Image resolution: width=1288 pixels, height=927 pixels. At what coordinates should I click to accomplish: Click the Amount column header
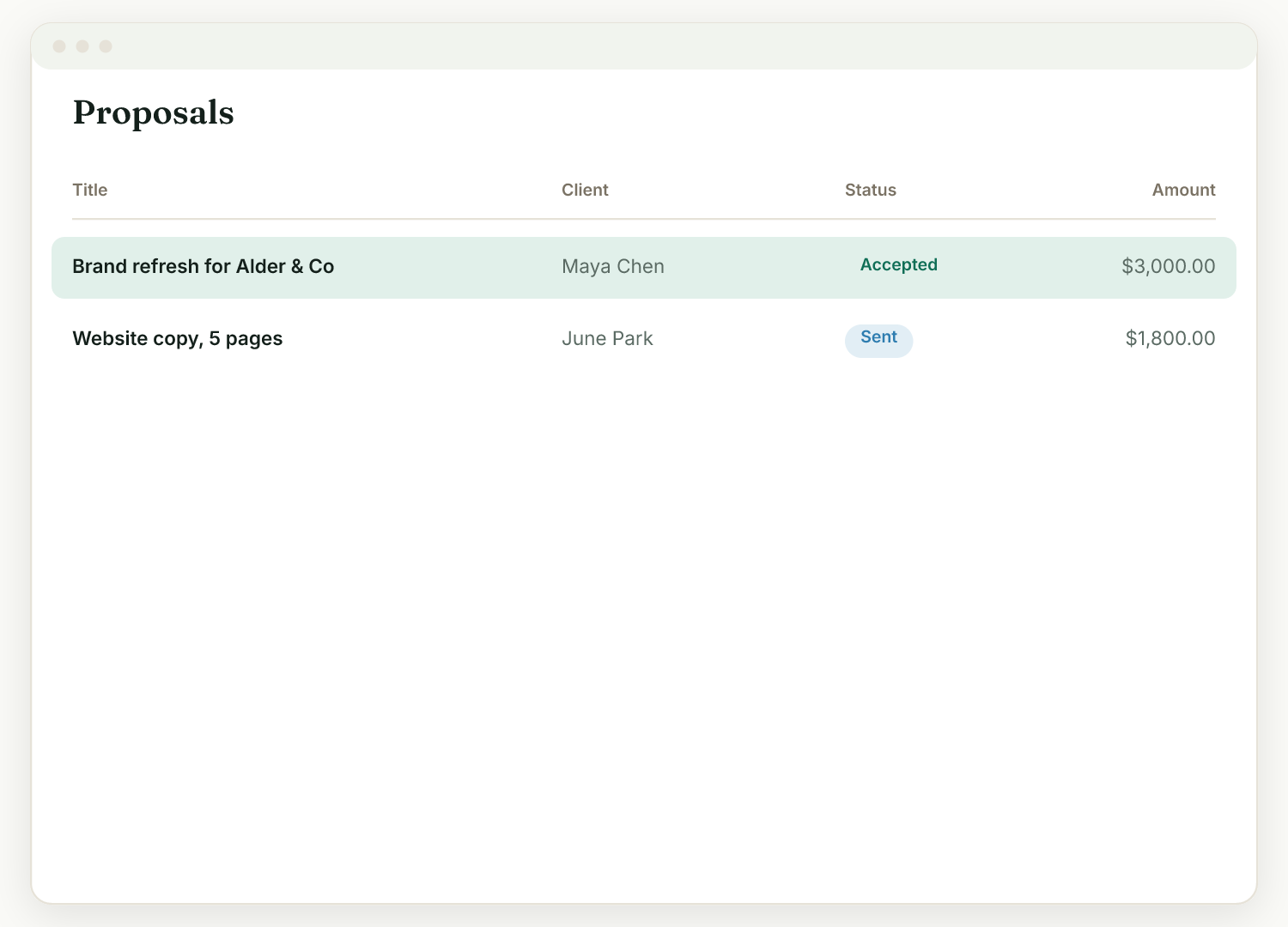(x=1183, y=190)
